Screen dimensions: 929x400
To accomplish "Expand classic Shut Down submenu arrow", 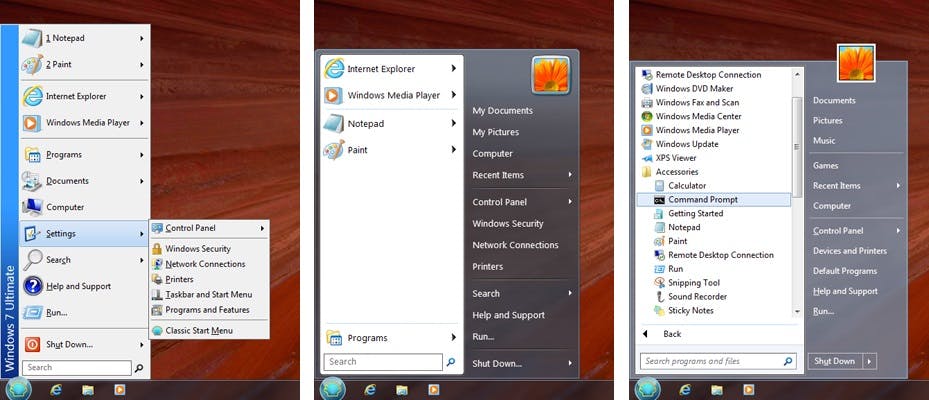I will coord(142,345).
